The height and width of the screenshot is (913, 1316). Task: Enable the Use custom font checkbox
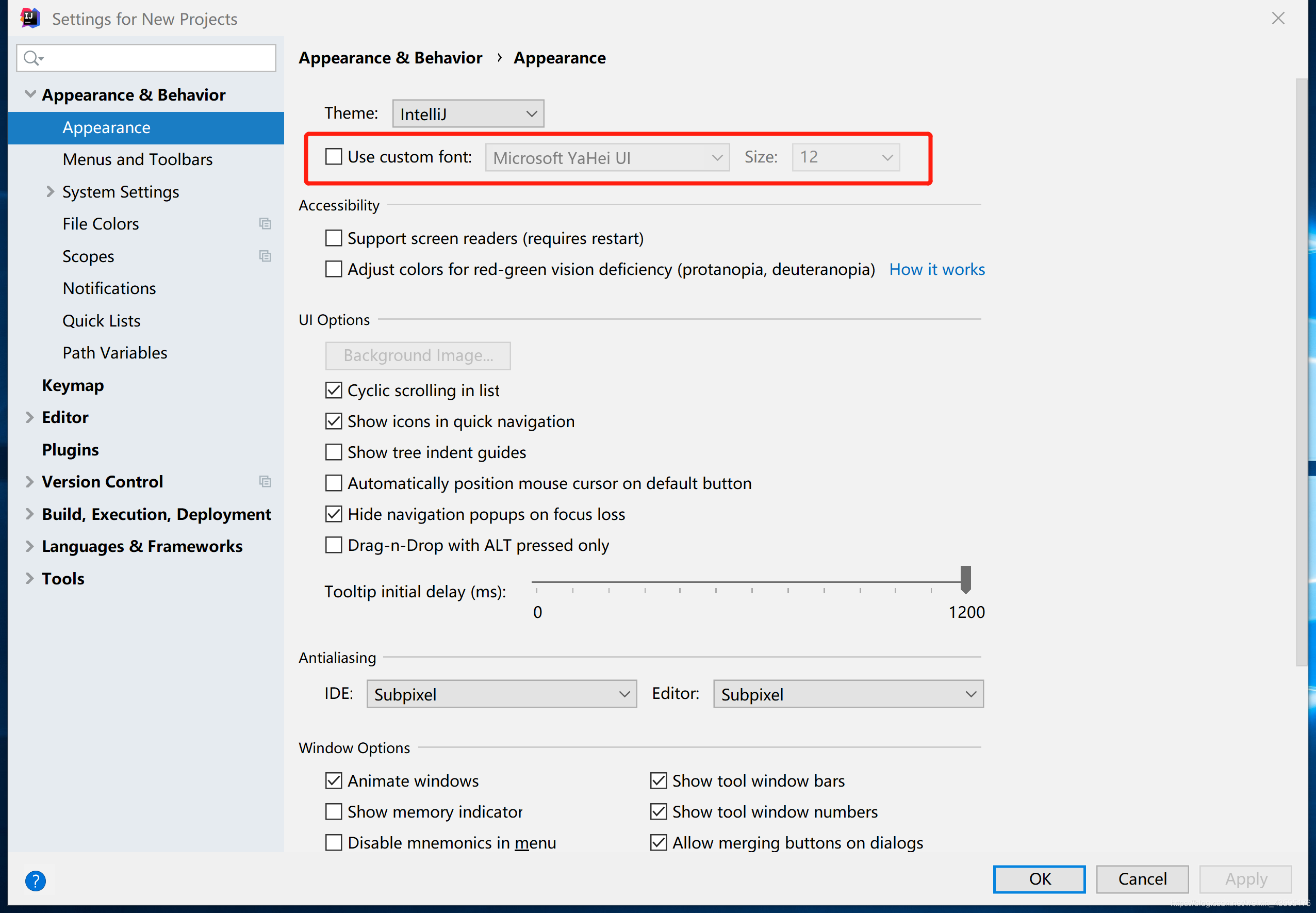tap(334, 156)
